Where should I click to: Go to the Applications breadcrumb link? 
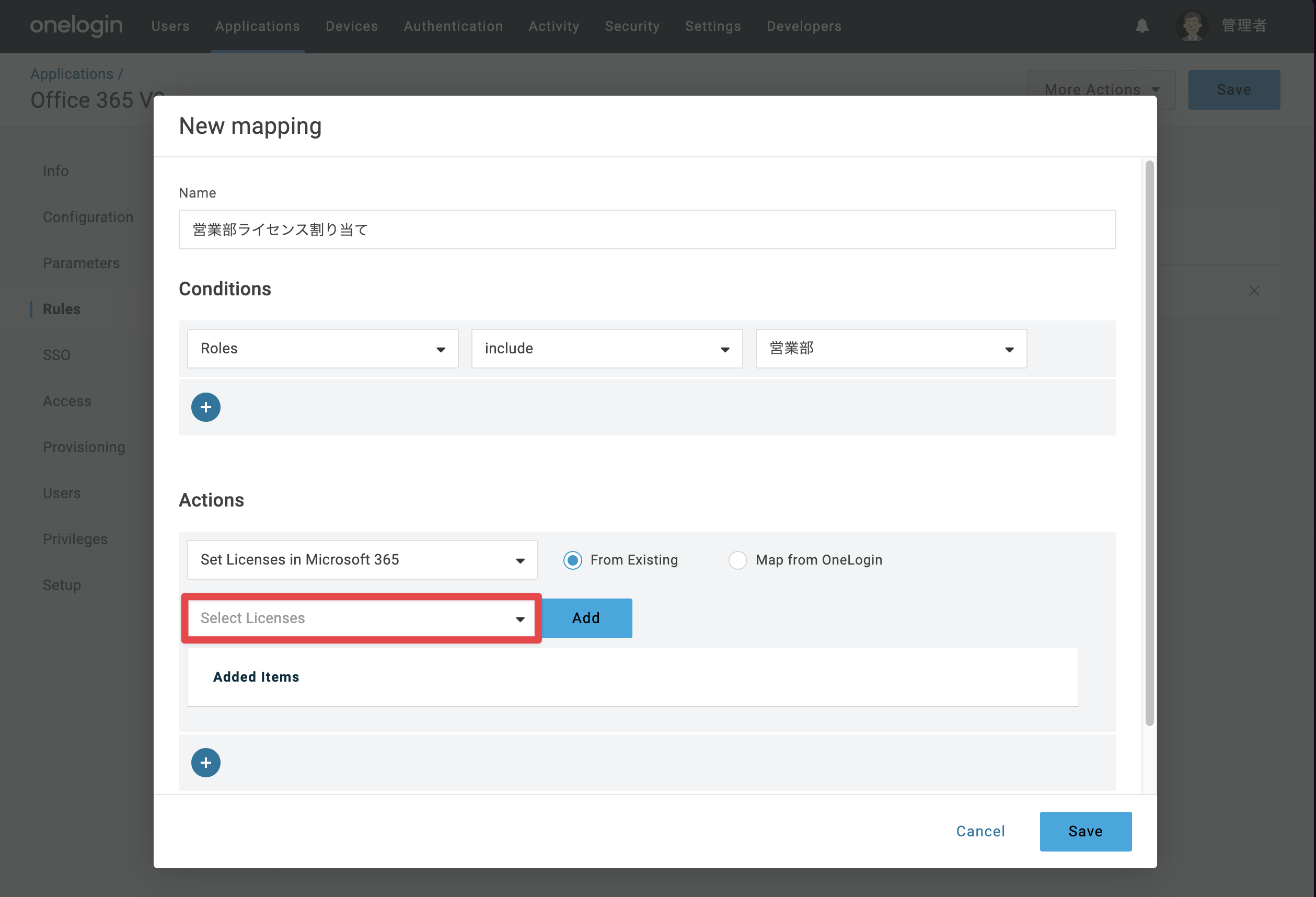tap(72, 74)
